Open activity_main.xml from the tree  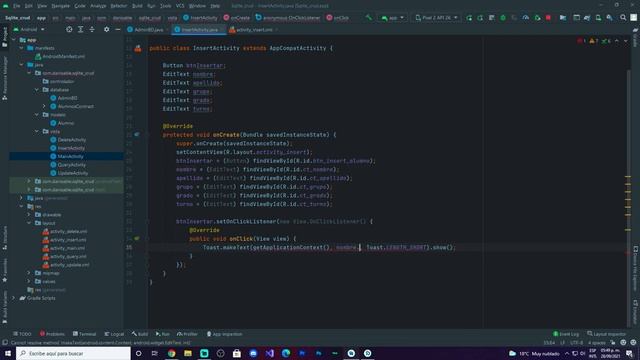(64, 248)
